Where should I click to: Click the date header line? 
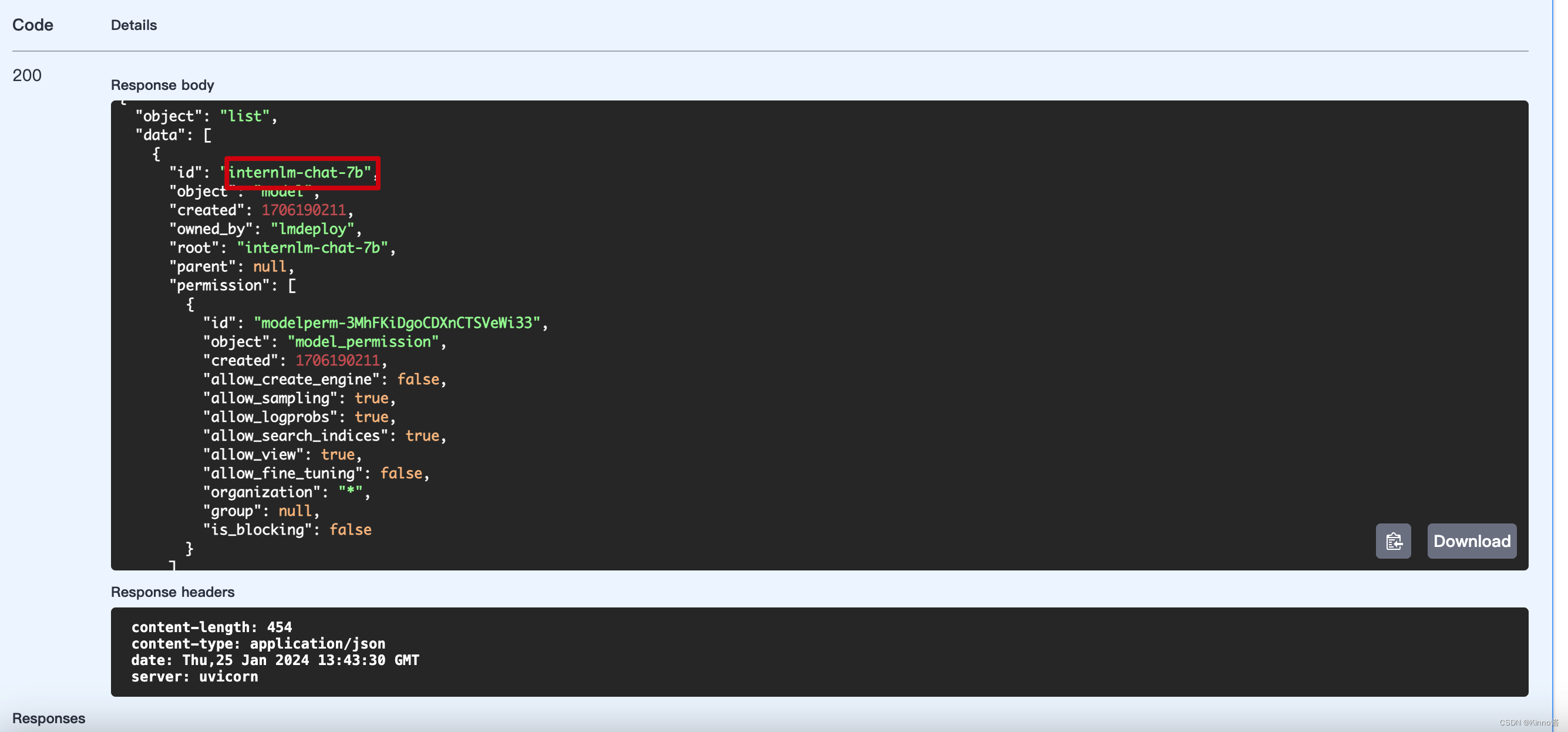pos(275,660)
